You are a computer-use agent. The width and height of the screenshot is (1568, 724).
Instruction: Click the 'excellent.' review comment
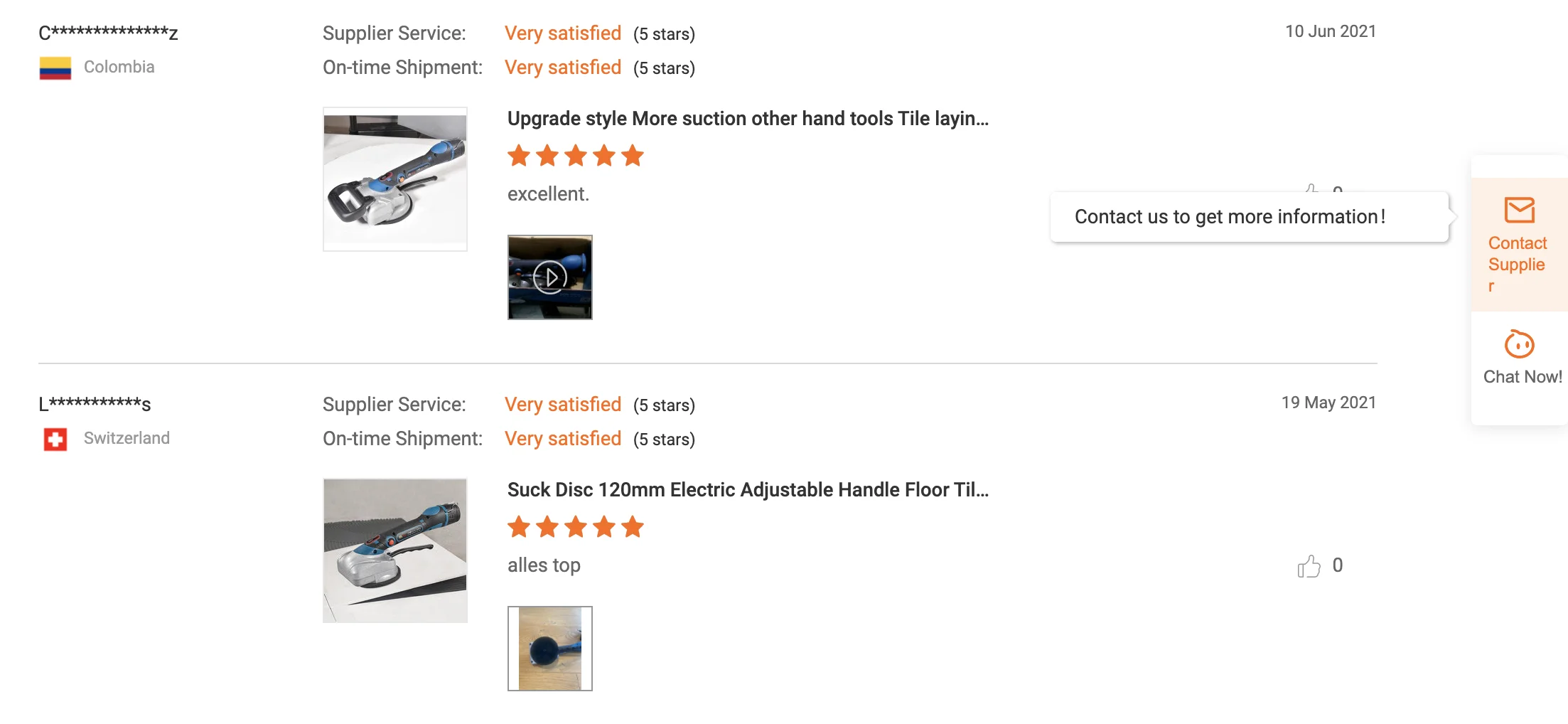pyautogui.click(x=548, y=194)
